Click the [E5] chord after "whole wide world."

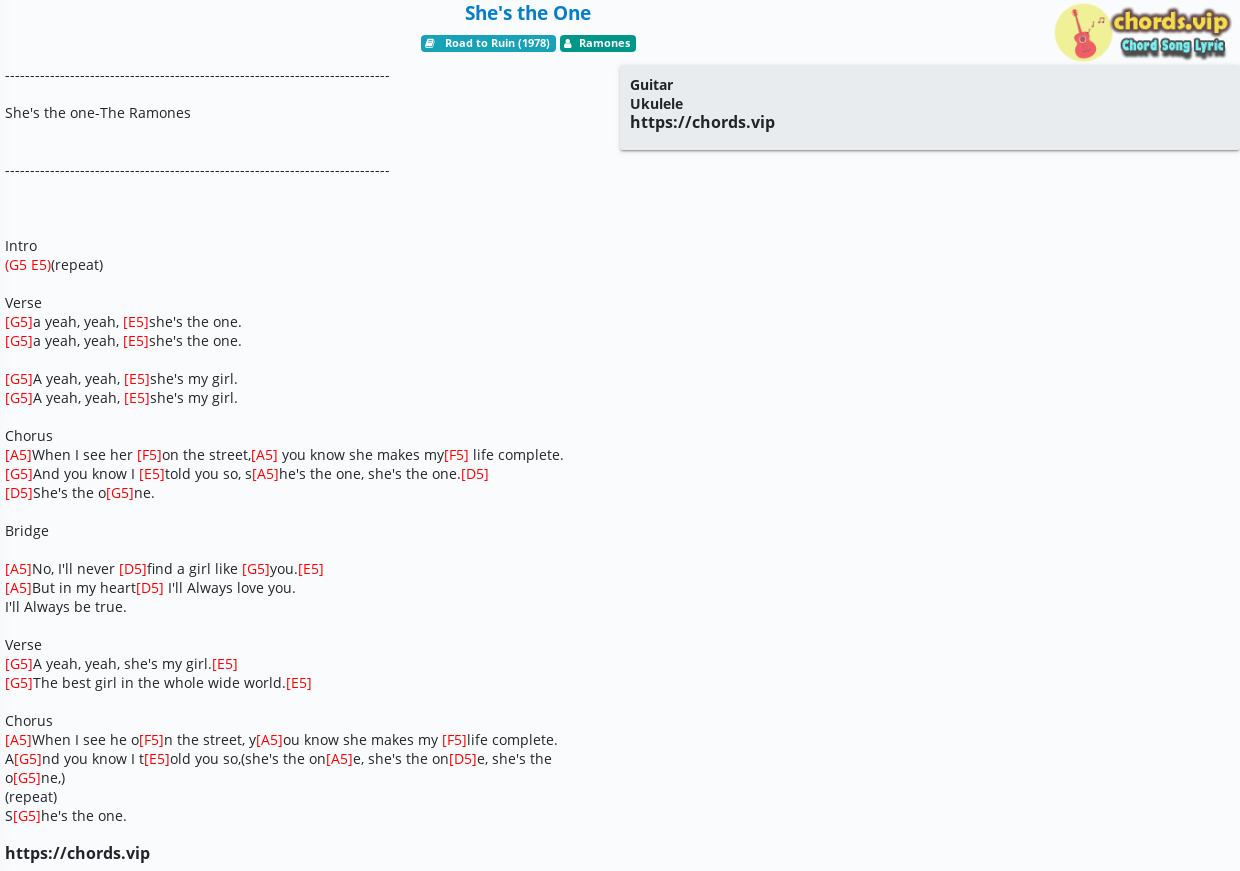299,683
